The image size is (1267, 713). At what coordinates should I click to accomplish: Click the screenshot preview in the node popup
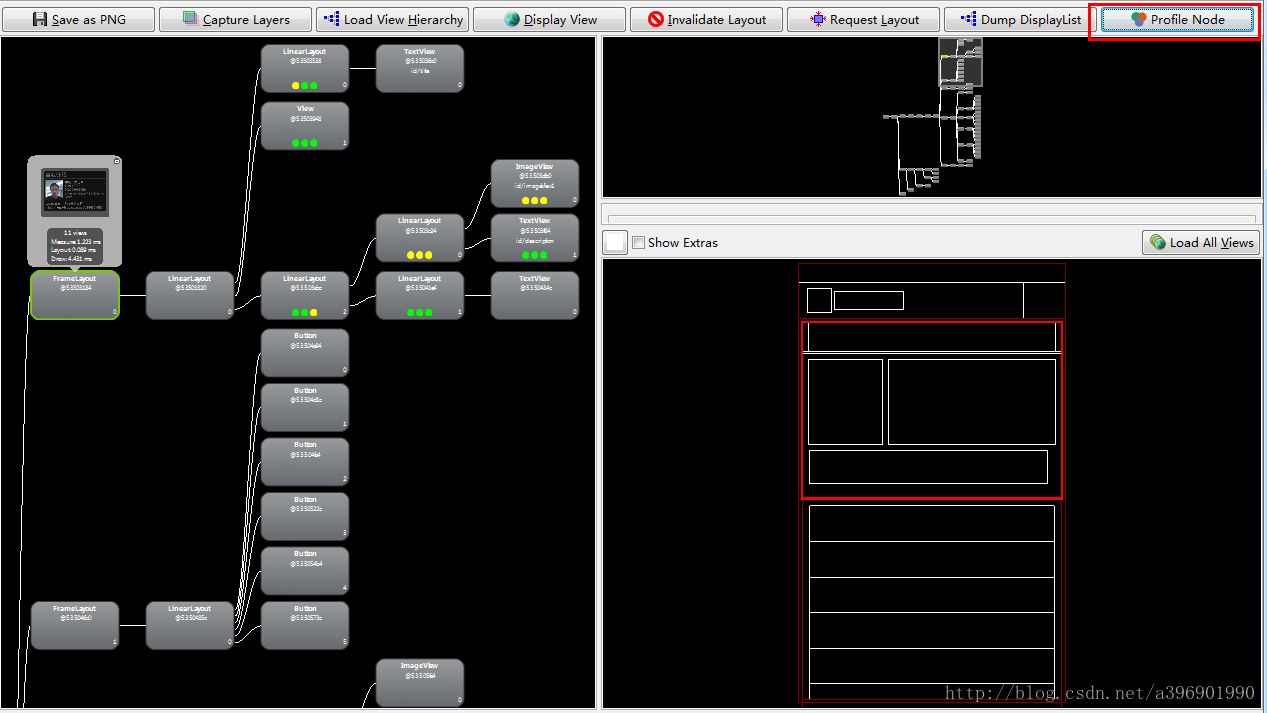[74, 192]
